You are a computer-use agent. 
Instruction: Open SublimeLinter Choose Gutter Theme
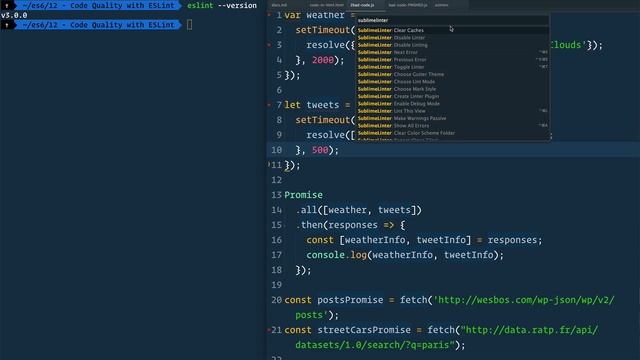coord(452,74)
